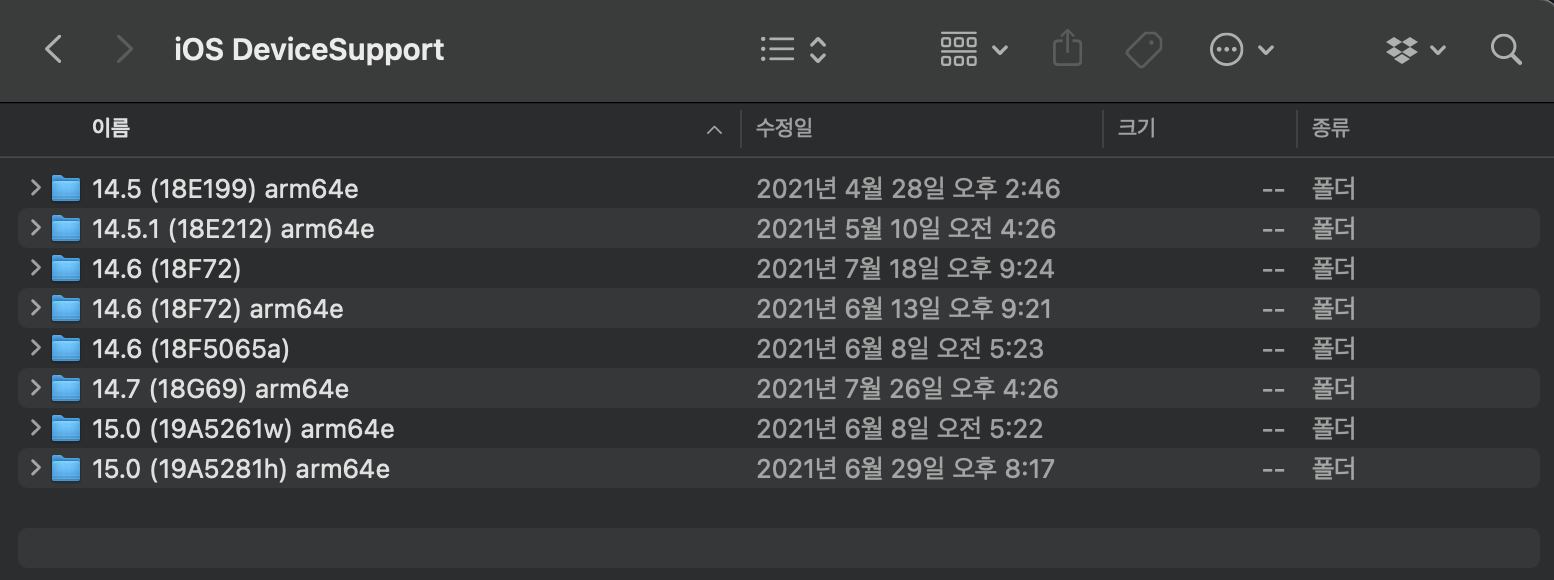Click the 종류 column header
Screen dimensions: 1554x580
coord(1330,129)
